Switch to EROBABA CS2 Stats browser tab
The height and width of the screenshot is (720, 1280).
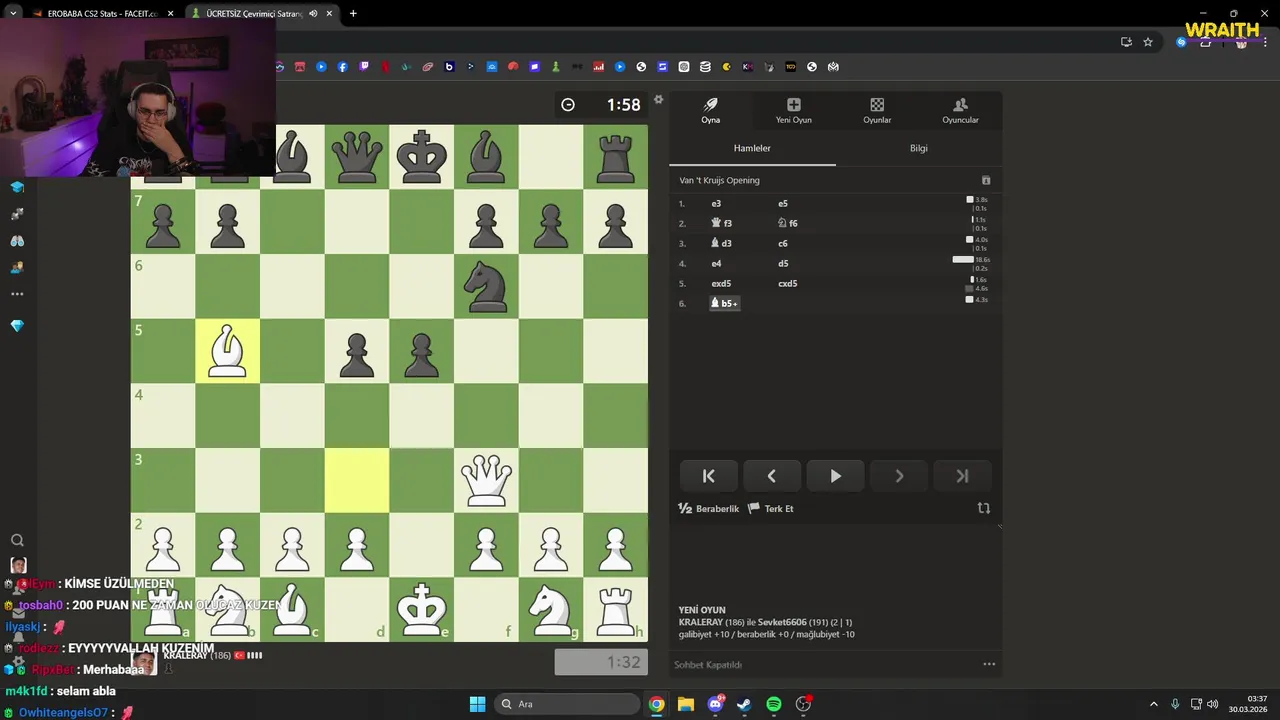point(100,14)
